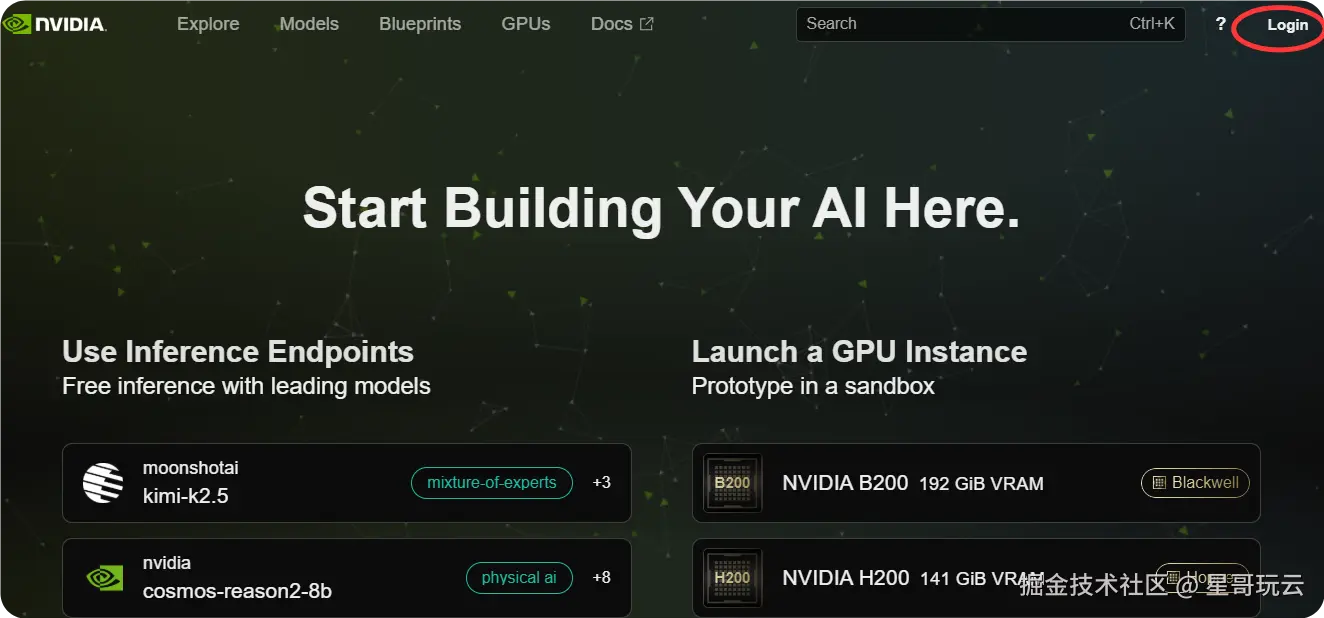Go to the Models page
The image size is (1324, 618).
[x=309, y=24]
